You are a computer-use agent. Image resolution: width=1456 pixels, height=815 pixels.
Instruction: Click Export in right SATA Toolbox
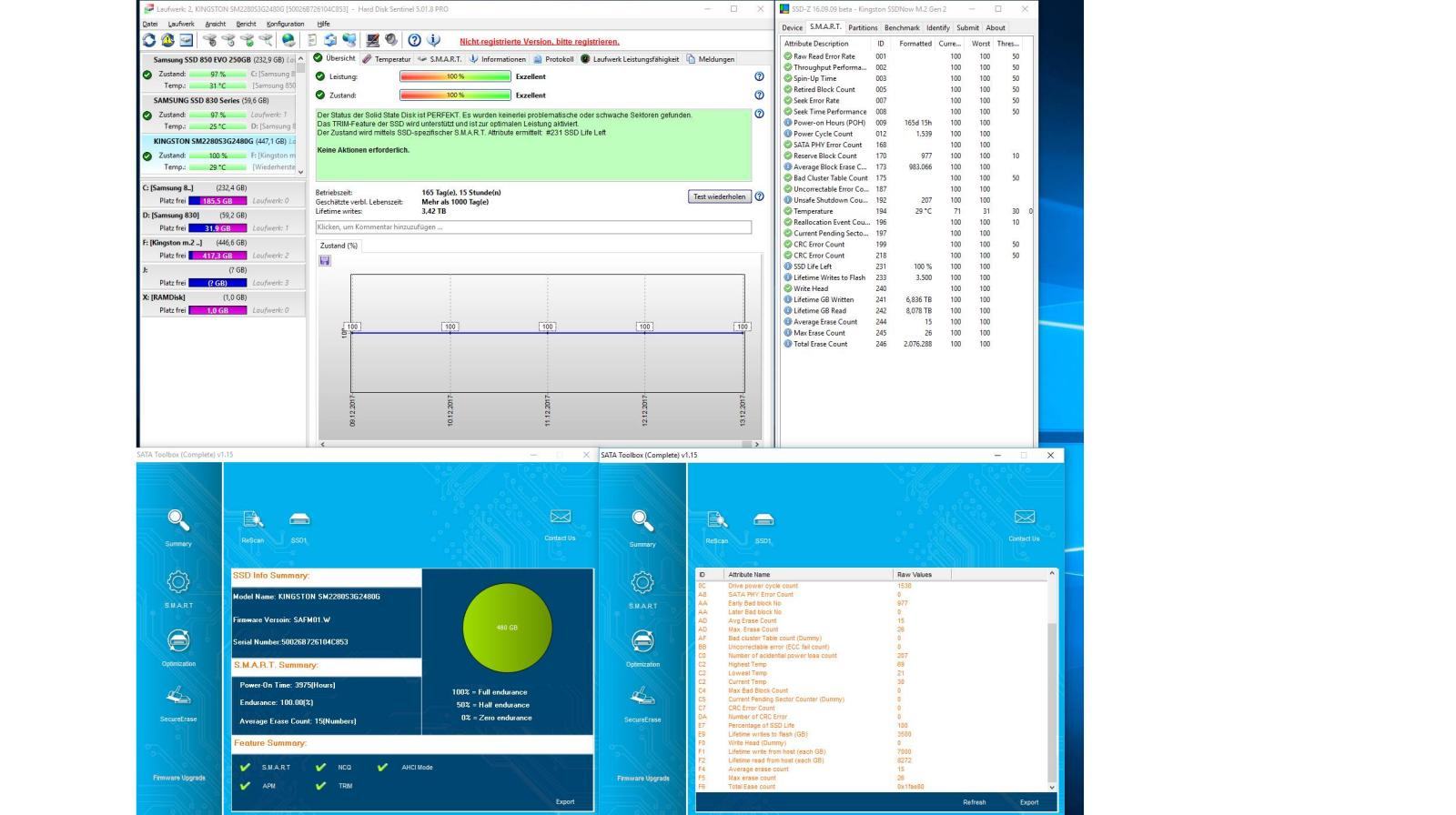click(1029, 802)
